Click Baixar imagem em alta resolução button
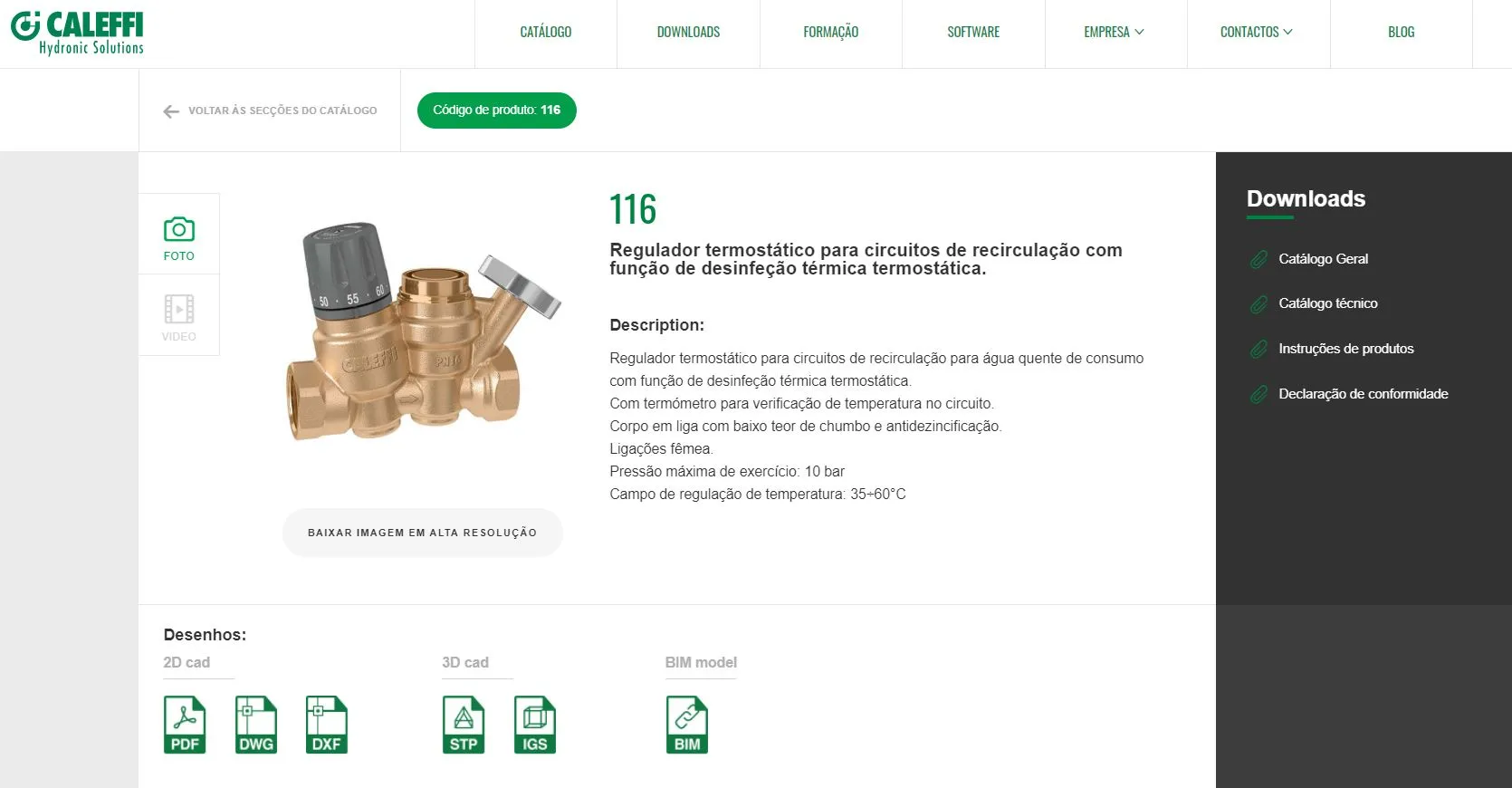 click(x=423, y=533)
